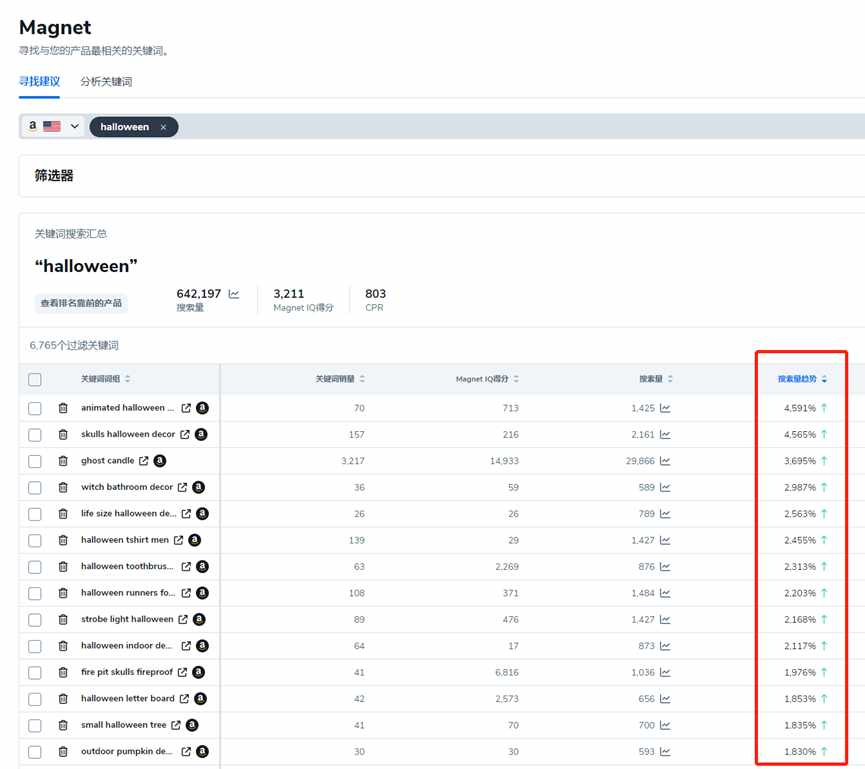865x769 pixels.
Task: Click the halloween tshirt men keyword
Action: click(x=125, y=540)
